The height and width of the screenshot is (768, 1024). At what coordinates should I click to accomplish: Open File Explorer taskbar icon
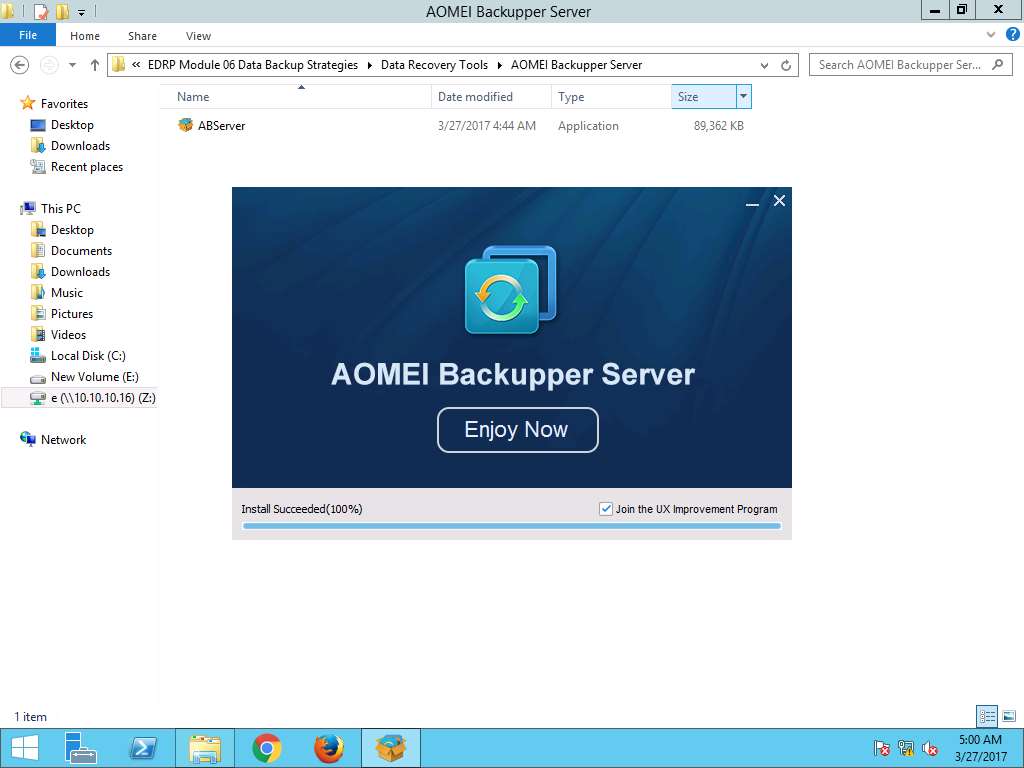(205, 748)
